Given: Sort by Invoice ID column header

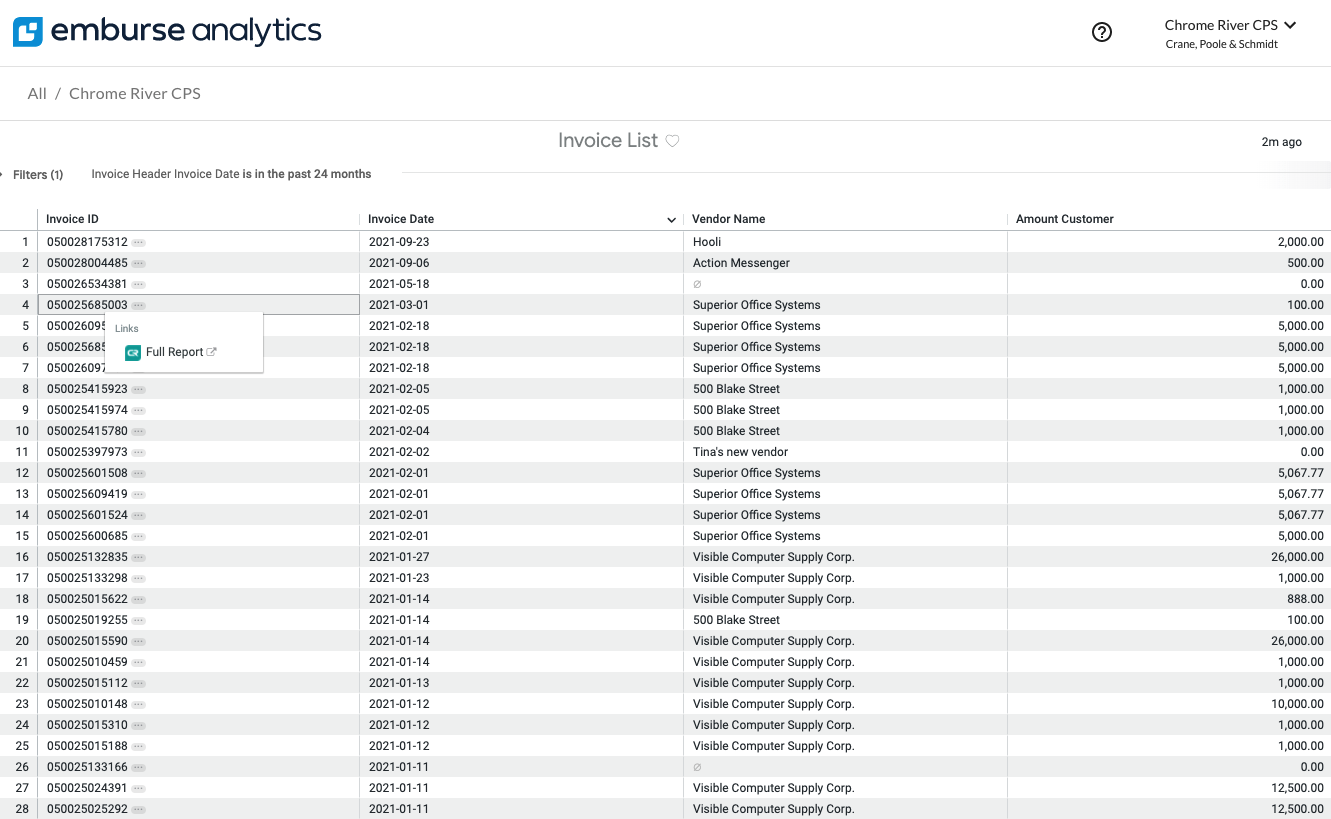Looking at the screenshot, I should click(73, 219).
